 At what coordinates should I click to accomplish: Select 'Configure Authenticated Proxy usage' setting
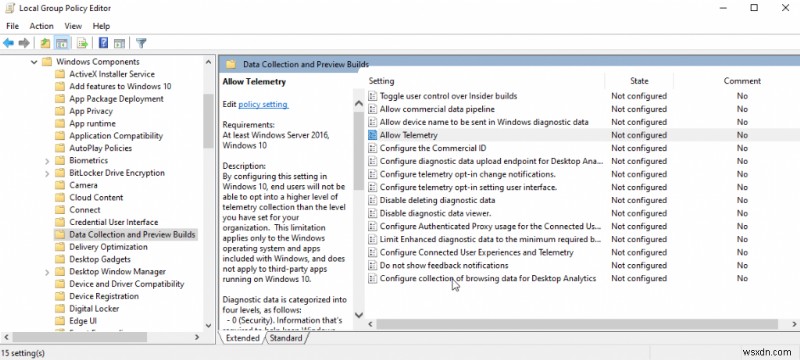[490, 226]
